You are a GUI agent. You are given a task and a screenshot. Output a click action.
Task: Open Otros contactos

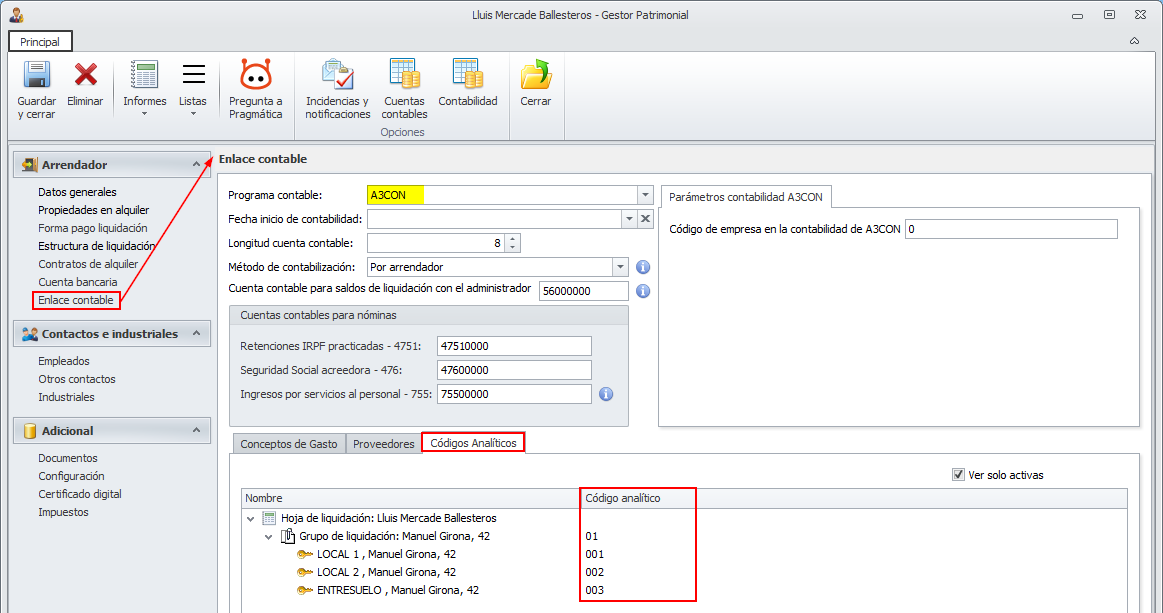click(x=77, y=378)
